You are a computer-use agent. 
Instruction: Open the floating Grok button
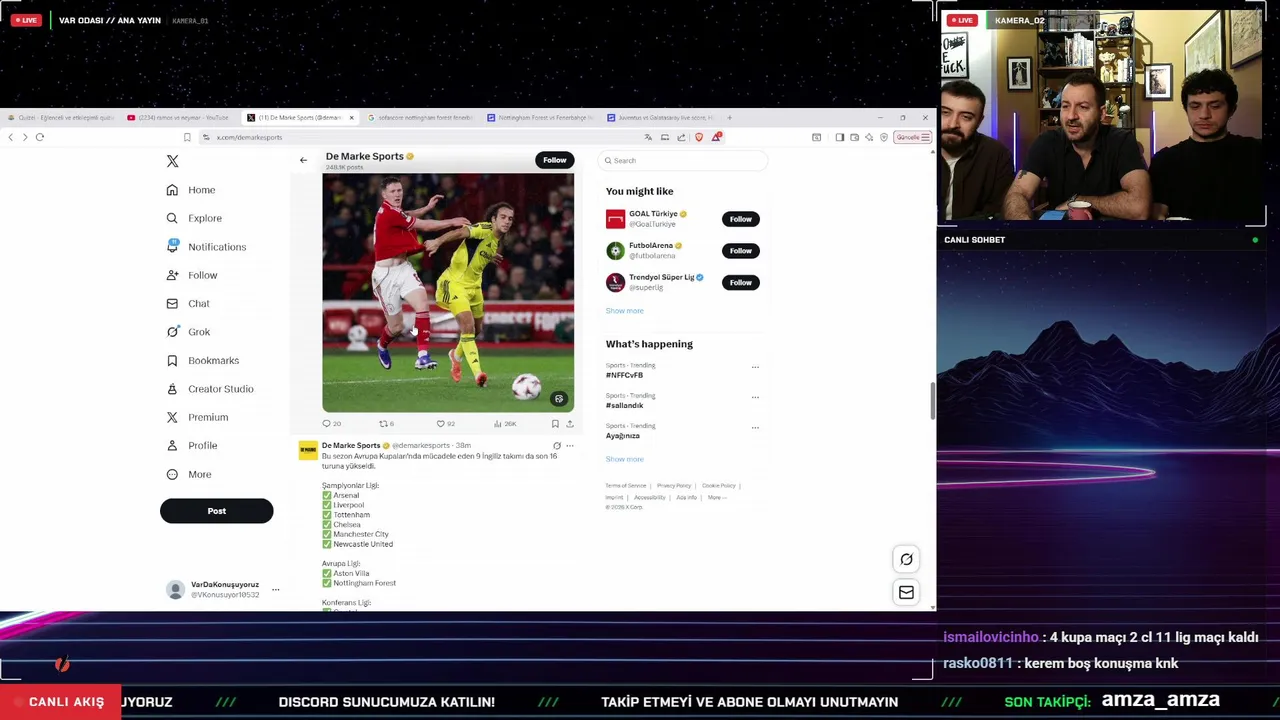point(906,560)
